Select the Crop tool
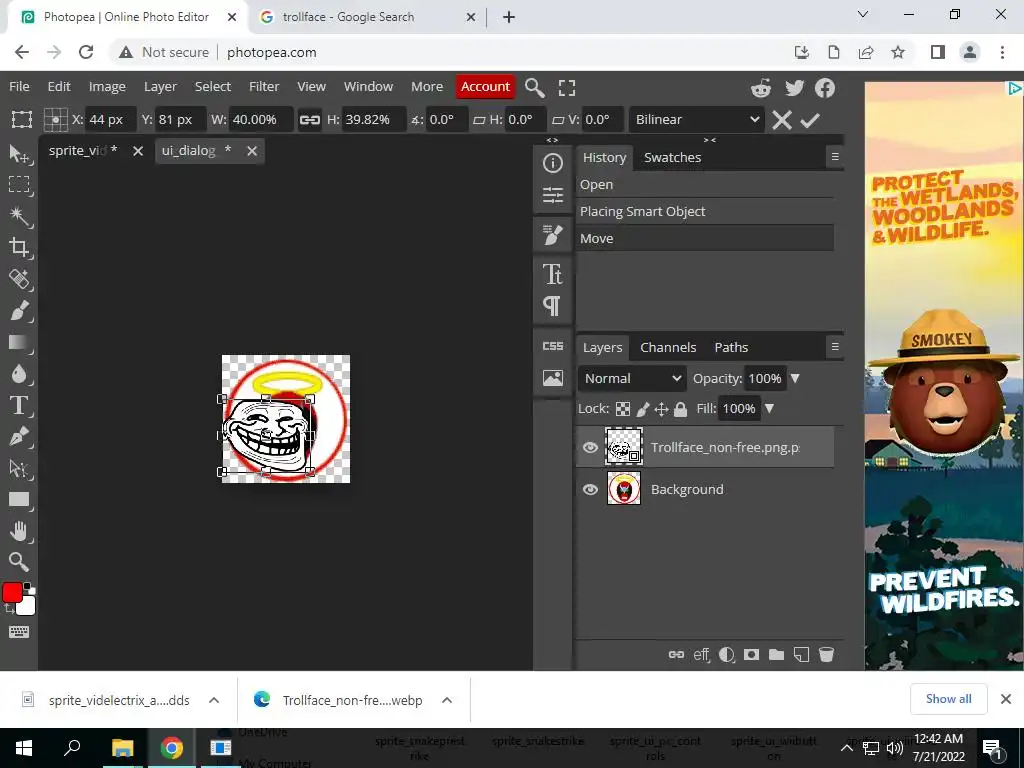Viewport: 1024px width, 768px height. coord(19,248)
